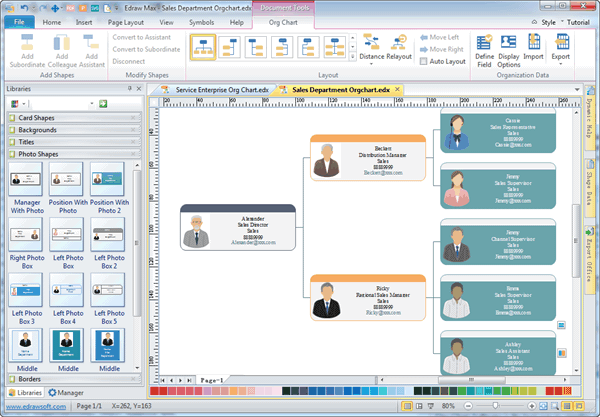Enable the Auto Layout checkbox
This screenshot has width=600, height=417.
pyautogui.click(x=423, y=62)
